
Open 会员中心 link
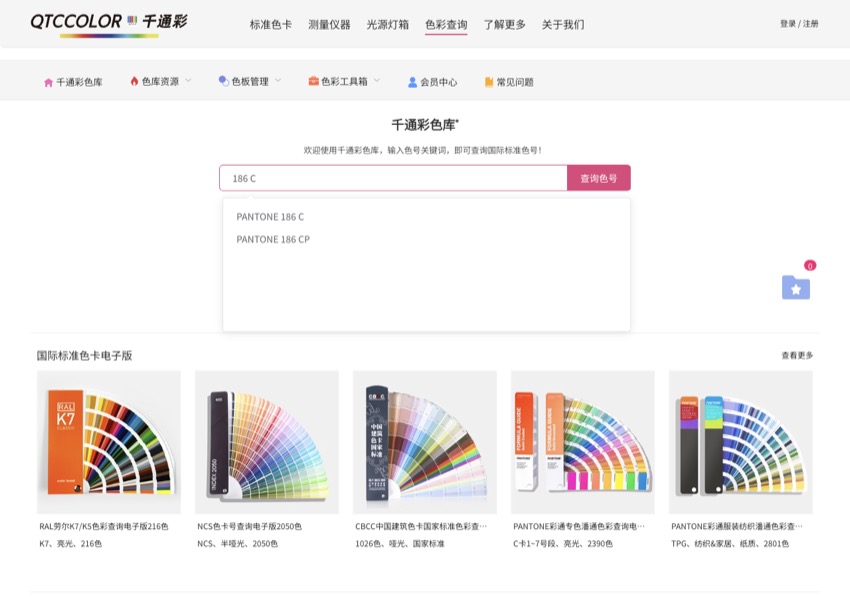coord(439,82)
